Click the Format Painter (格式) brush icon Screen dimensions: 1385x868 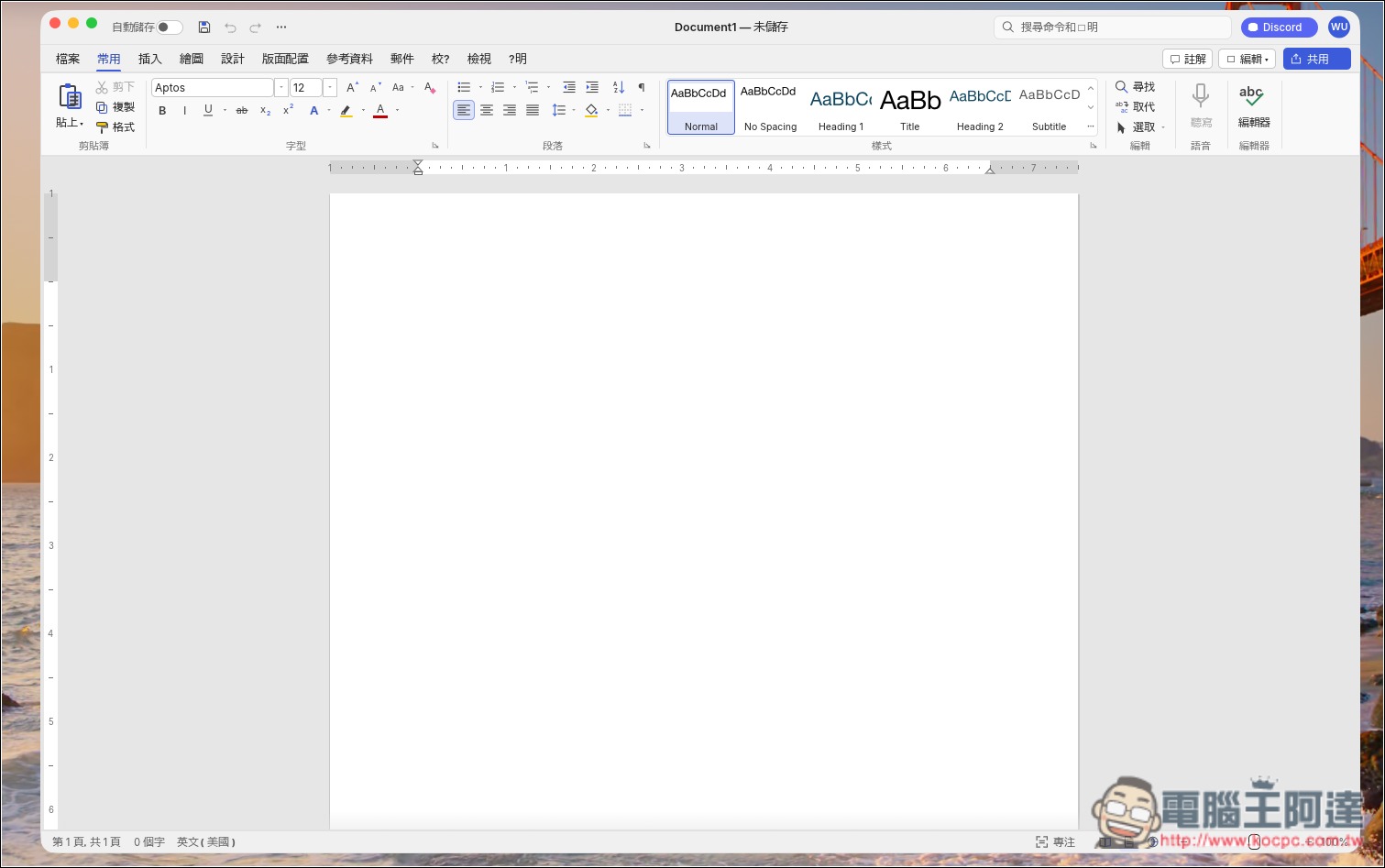click(x=102, y=127)
